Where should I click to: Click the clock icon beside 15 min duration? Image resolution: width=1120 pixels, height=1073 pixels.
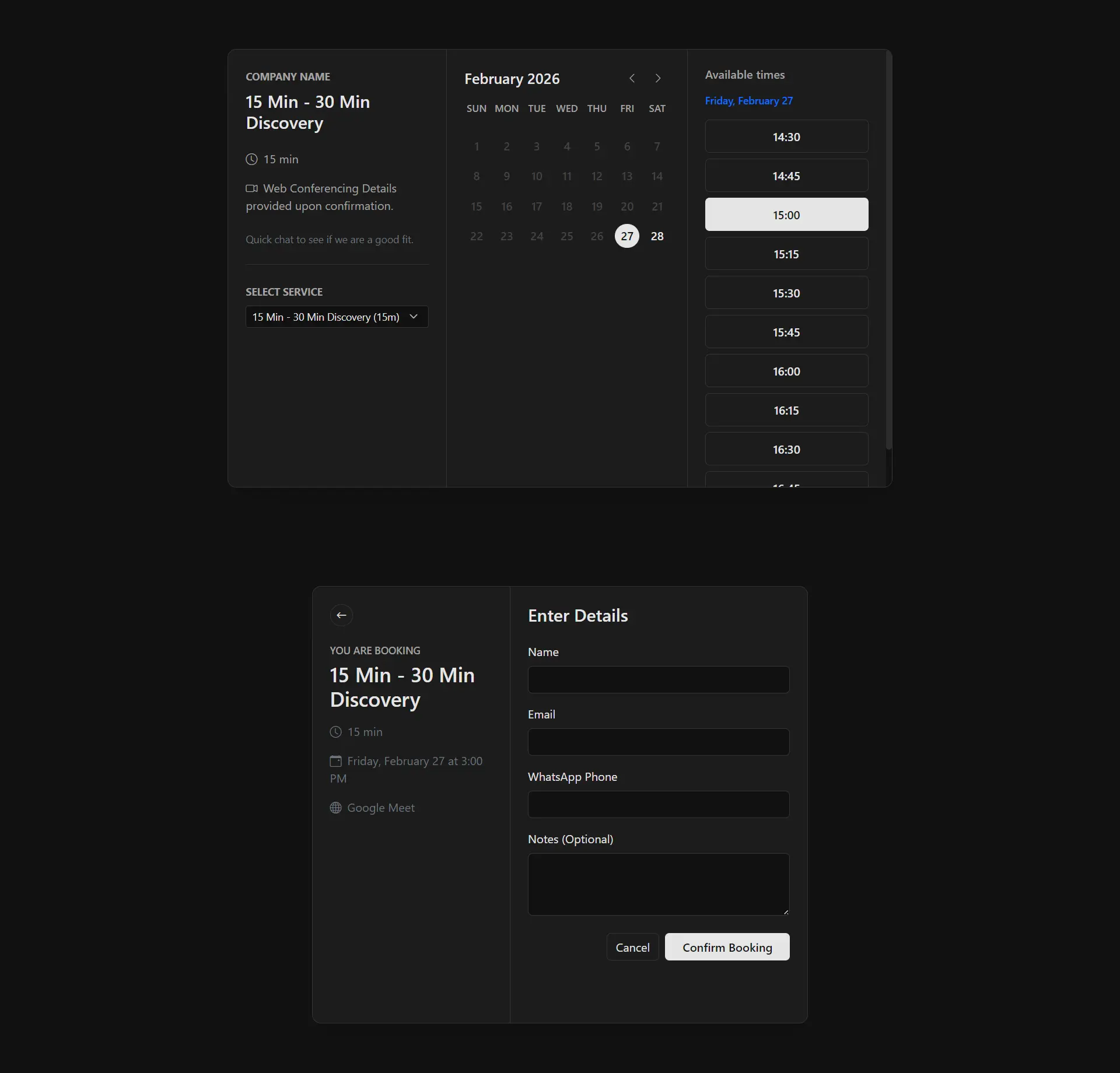tap(251, 159)
